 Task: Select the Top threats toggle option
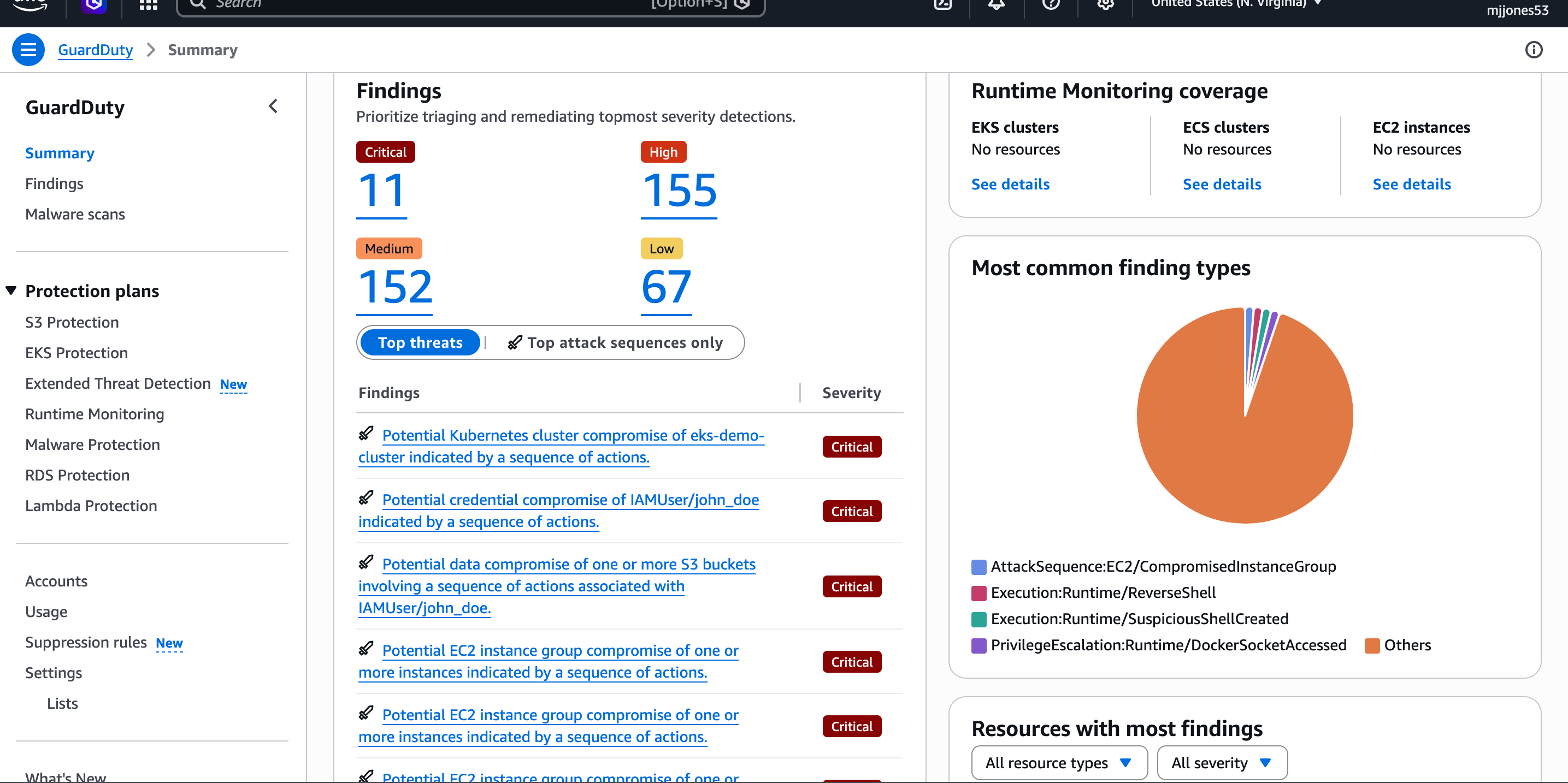click(420, 342)
